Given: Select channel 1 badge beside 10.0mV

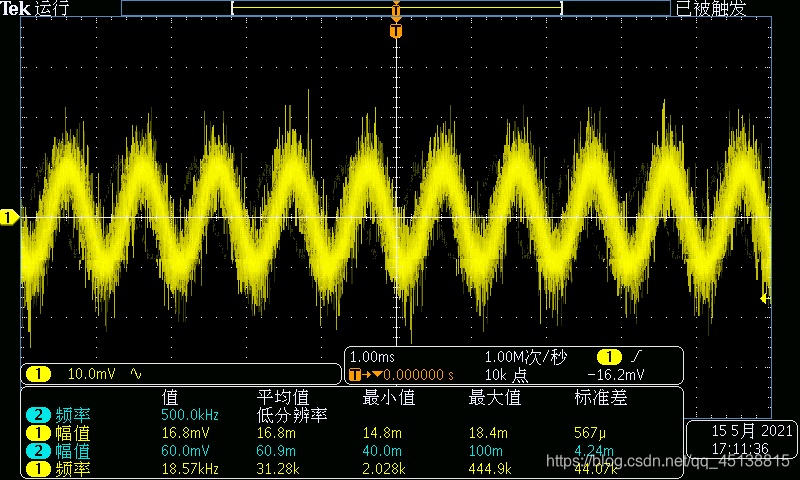Looking at the screenshot, I should (x=39, y=374).
